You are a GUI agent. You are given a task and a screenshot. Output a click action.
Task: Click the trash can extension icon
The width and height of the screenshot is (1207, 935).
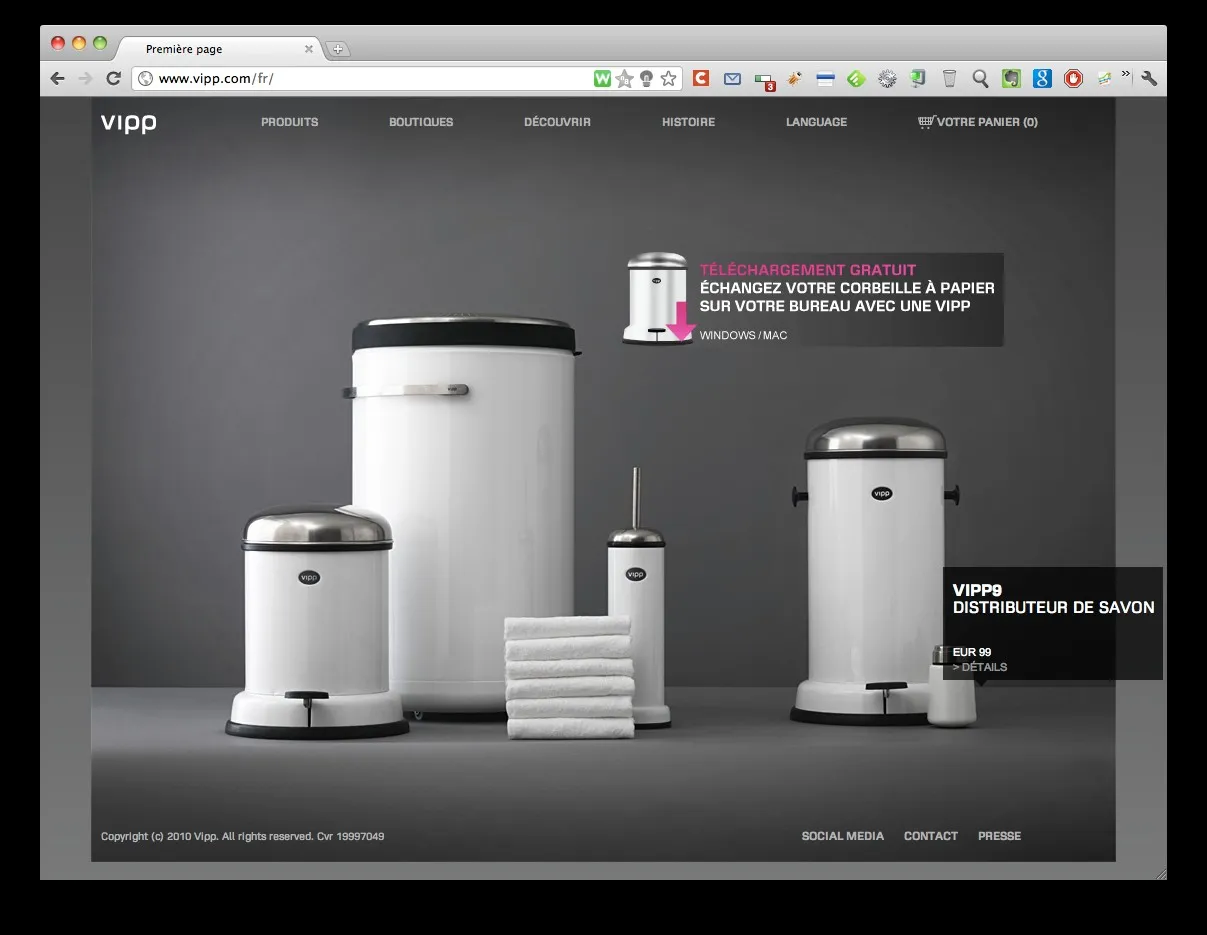click(949, 78)
